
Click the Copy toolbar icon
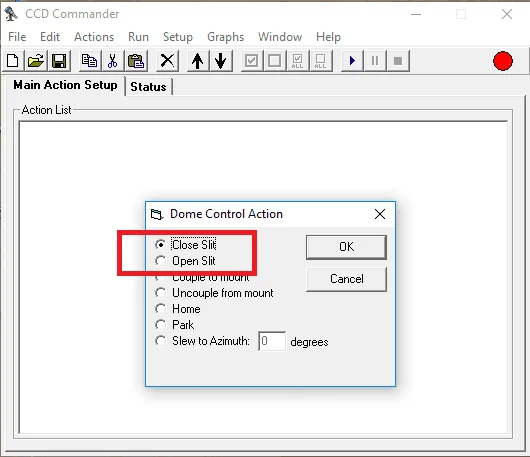[90, 61]
